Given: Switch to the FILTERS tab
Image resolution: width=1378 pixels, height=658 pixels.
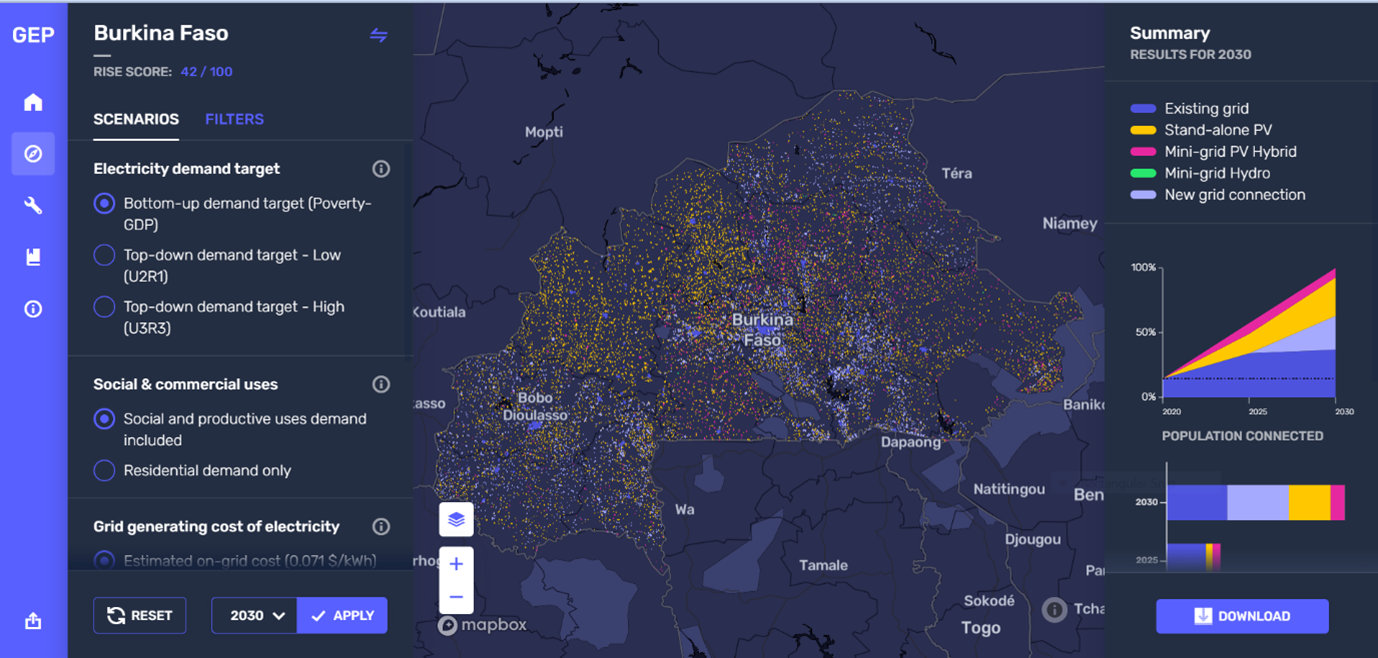Looking at the screenshot, I should click(x=234, y=119).
